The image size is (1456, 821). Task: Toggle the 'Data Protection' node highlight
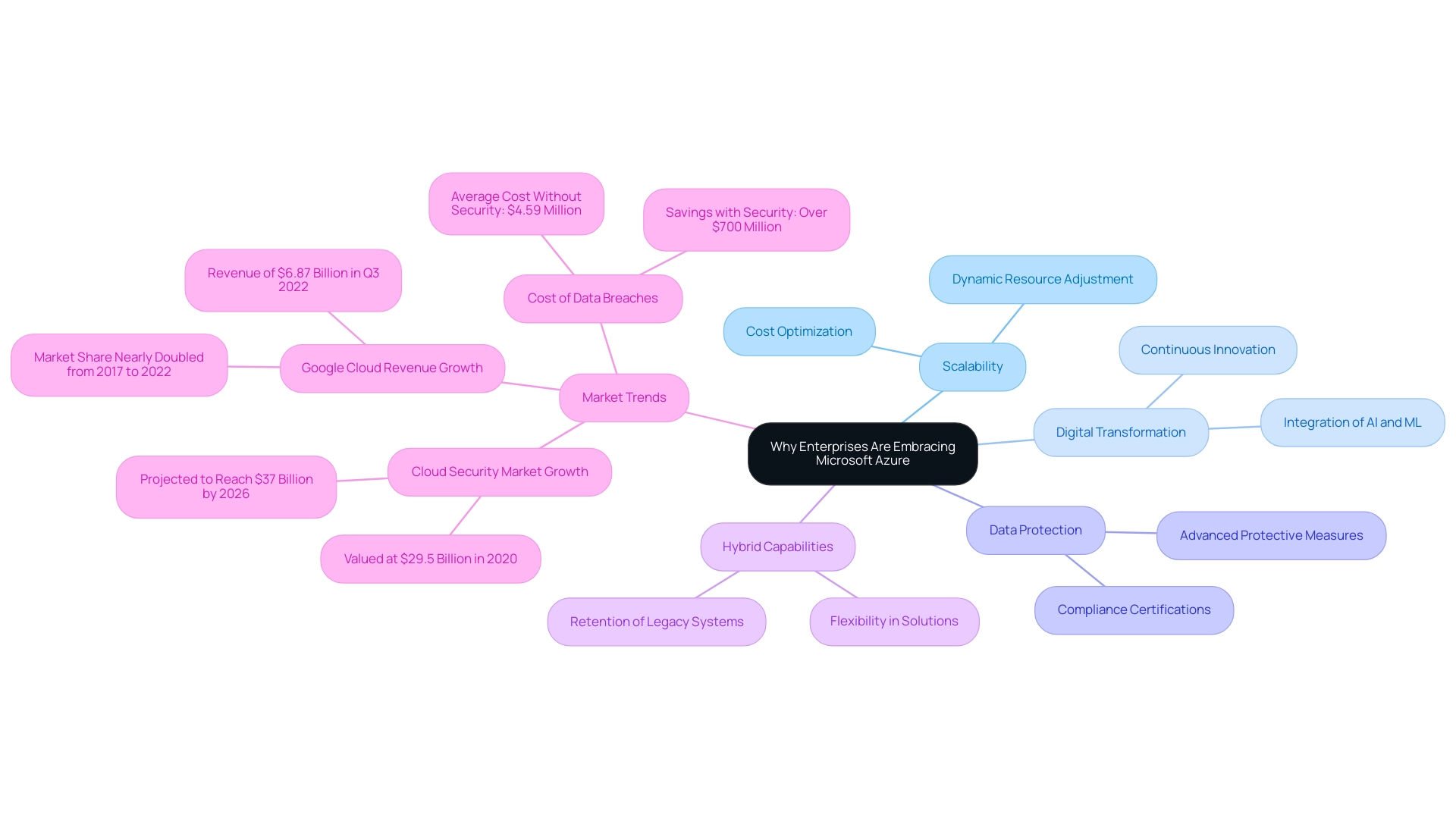(1034, 529)
